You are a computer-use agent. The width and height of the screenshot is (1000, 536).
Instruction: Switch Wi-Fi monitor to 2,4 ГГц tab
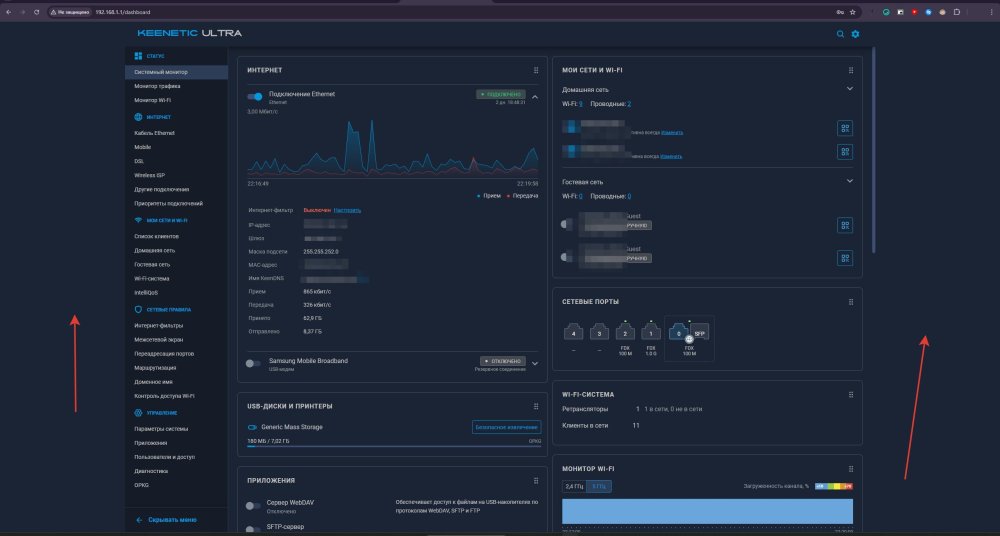[x=574, y=487]
